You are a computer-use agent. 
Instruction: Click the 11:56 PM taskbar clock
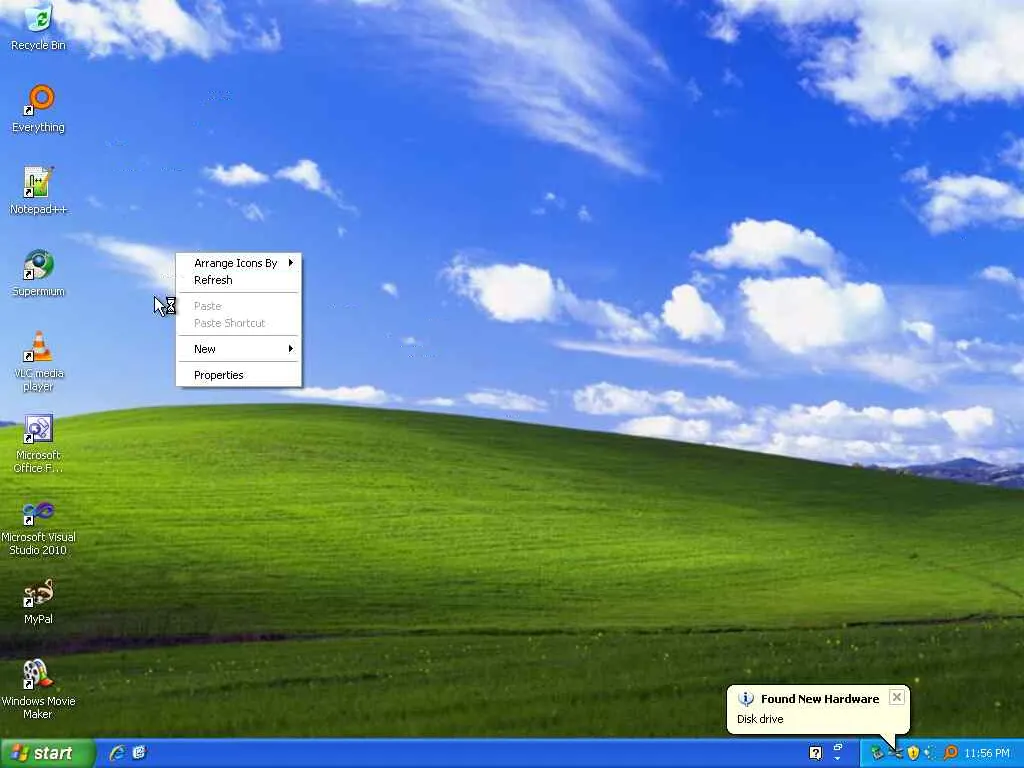987,753
